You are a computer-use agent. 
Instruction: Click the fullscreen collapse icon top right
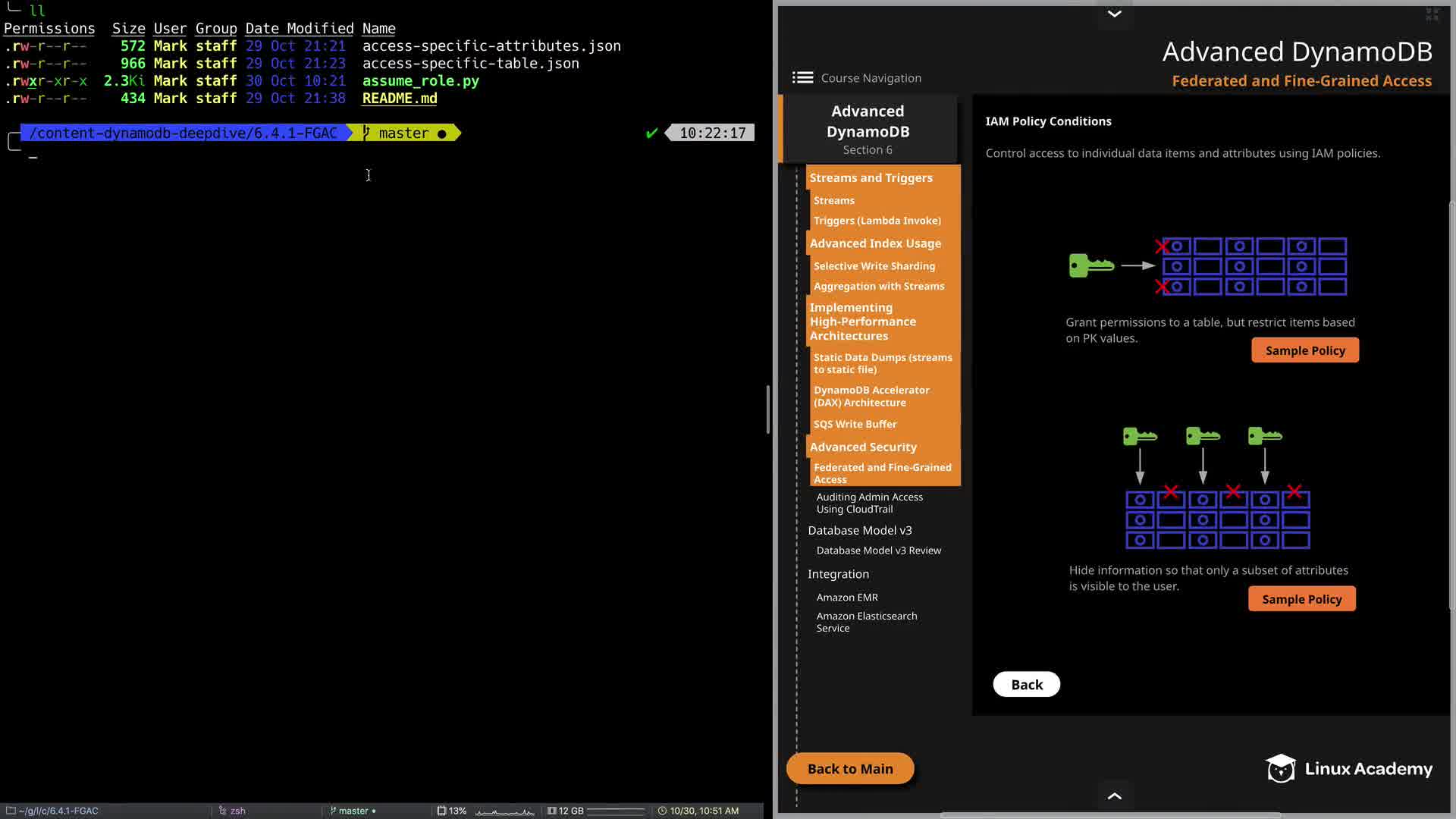pyautogui.click(x=1432, y=14)
